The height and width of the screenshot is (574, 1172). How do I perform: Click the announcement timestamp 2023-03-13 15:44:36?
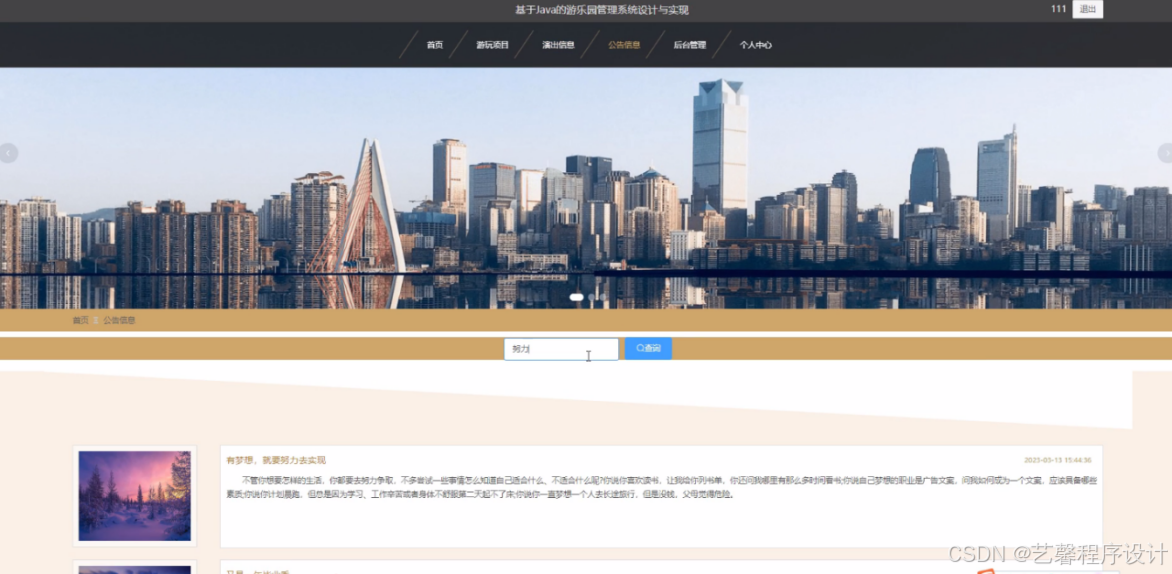click(1058, 460)
